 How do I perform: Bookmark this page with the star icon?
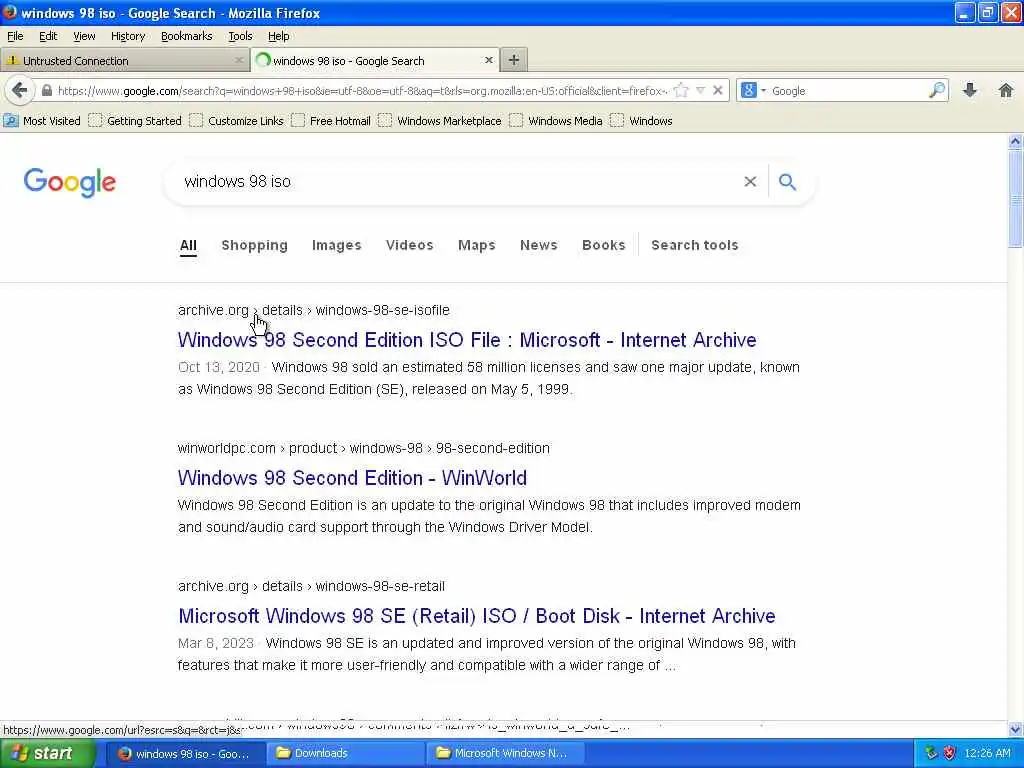pyautogui.click(x=681, y=91)
